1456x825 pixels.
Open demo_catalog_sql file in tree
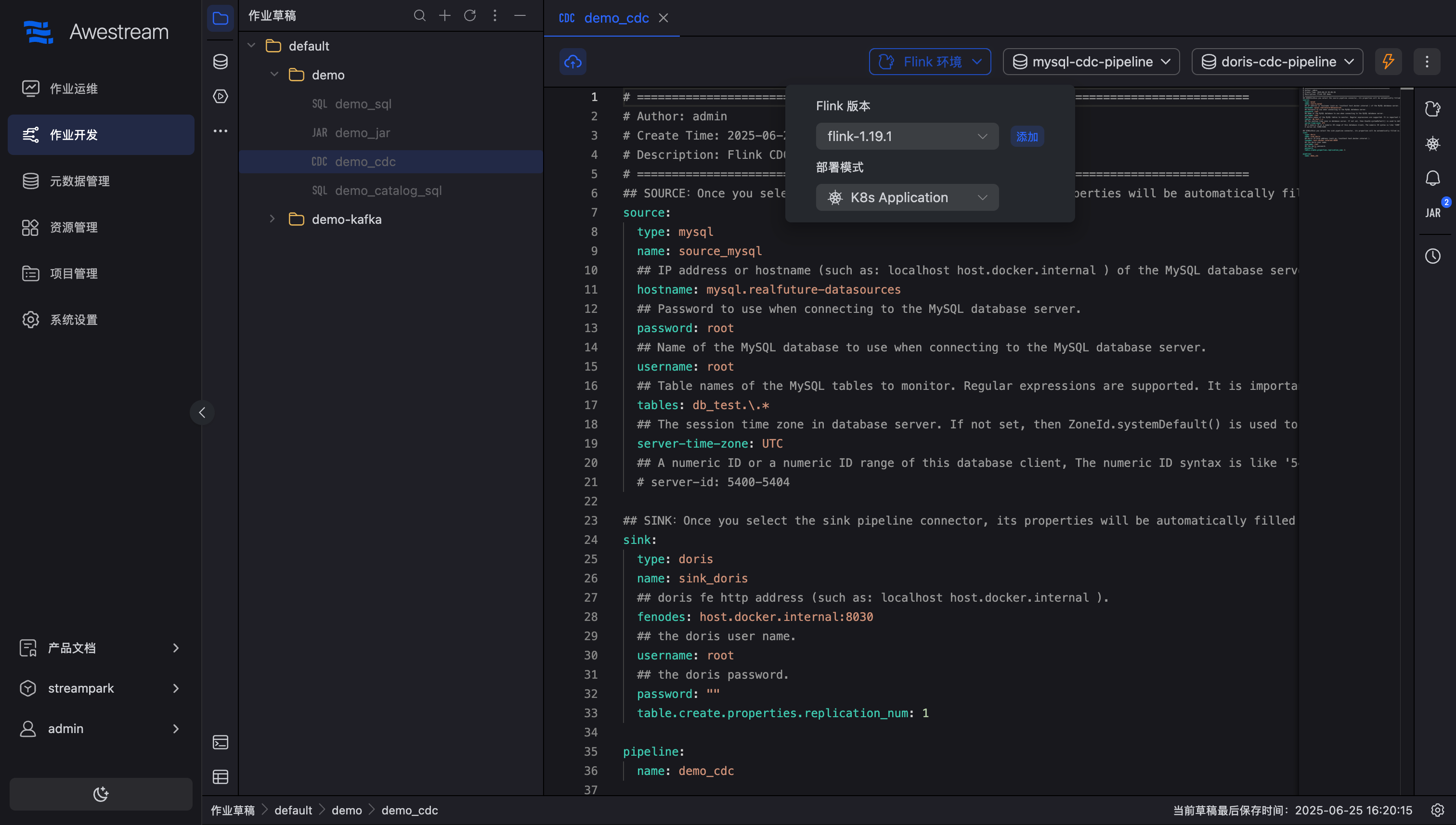(388, 191)
